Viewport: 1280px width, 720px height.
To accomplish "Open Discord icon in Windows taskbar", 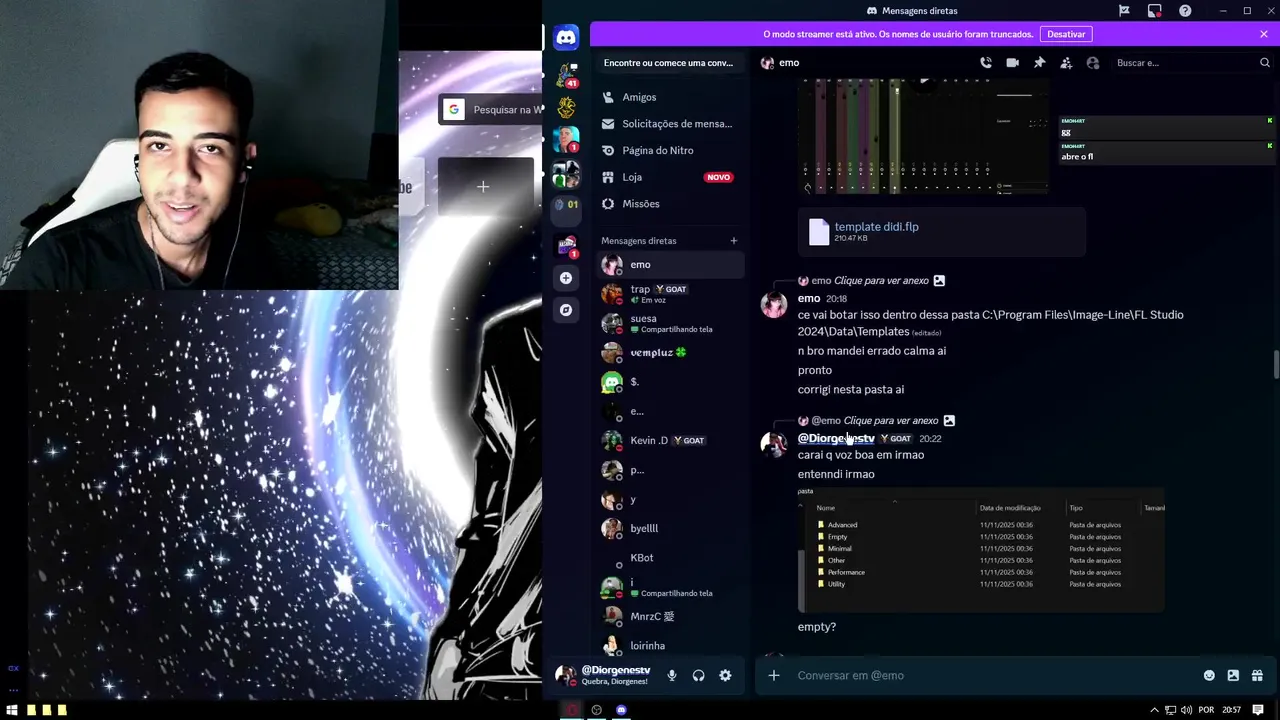I will tap(621, 710).
